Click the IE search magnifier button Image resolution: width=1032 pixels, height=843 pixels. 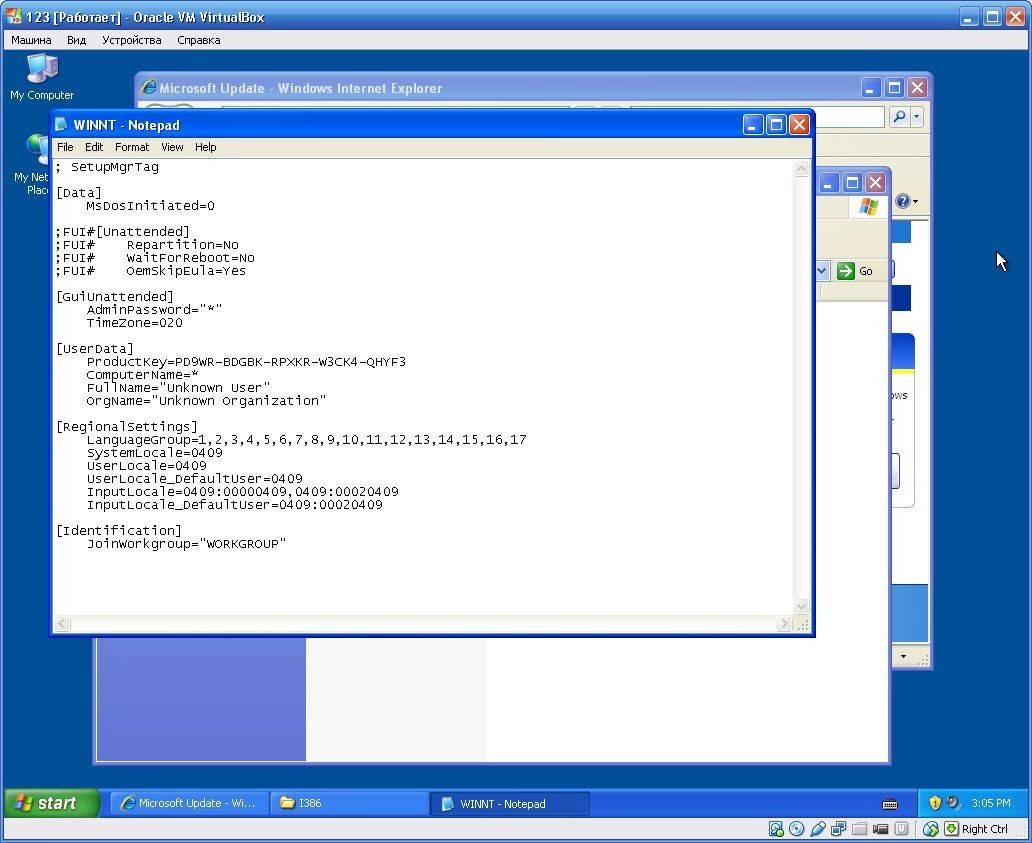tap(899, 117)
